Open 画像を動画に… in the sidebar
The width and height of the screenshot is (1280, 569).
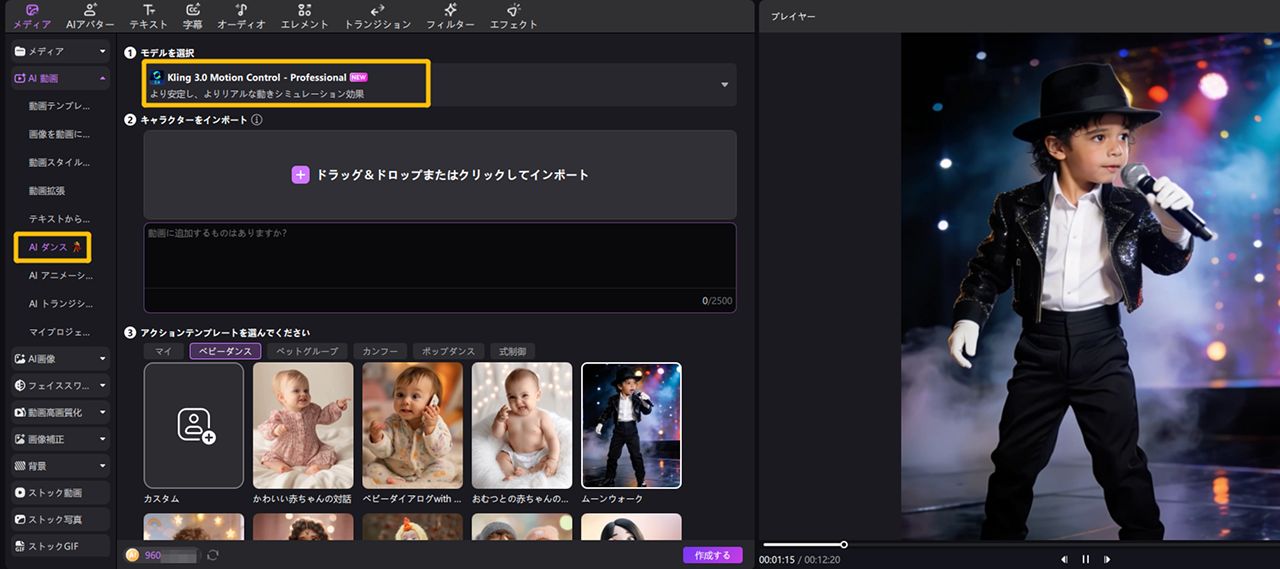pyautogui.click(x=60, y=134)
